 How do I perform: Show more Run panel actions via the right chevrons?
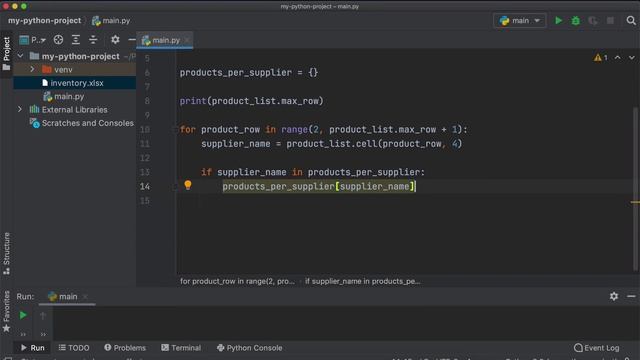click(43, 334)
